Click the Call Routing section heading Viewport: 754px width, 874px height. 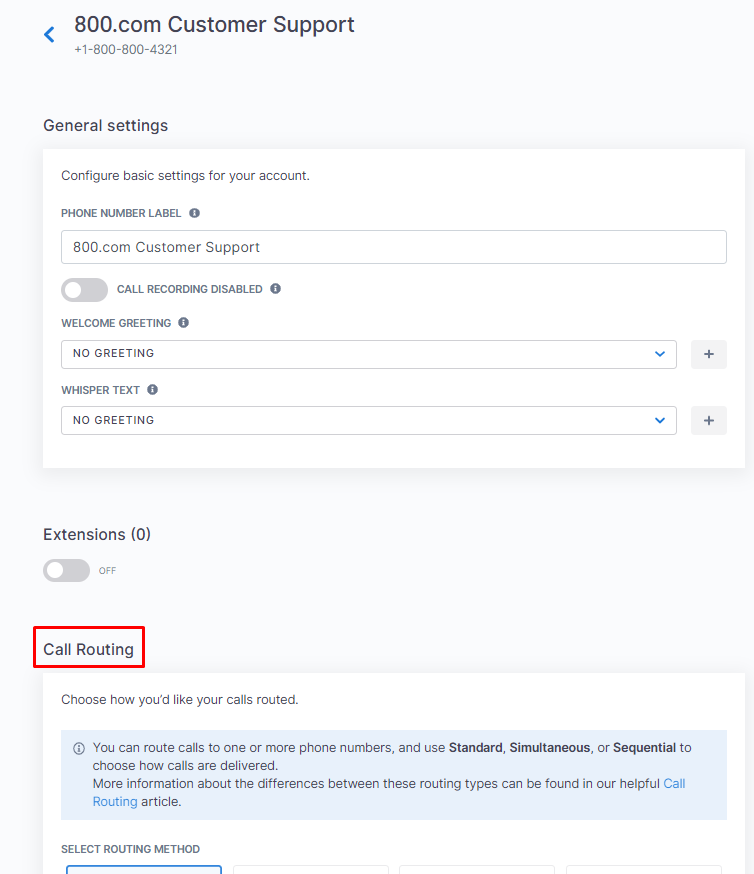(89, 649)
